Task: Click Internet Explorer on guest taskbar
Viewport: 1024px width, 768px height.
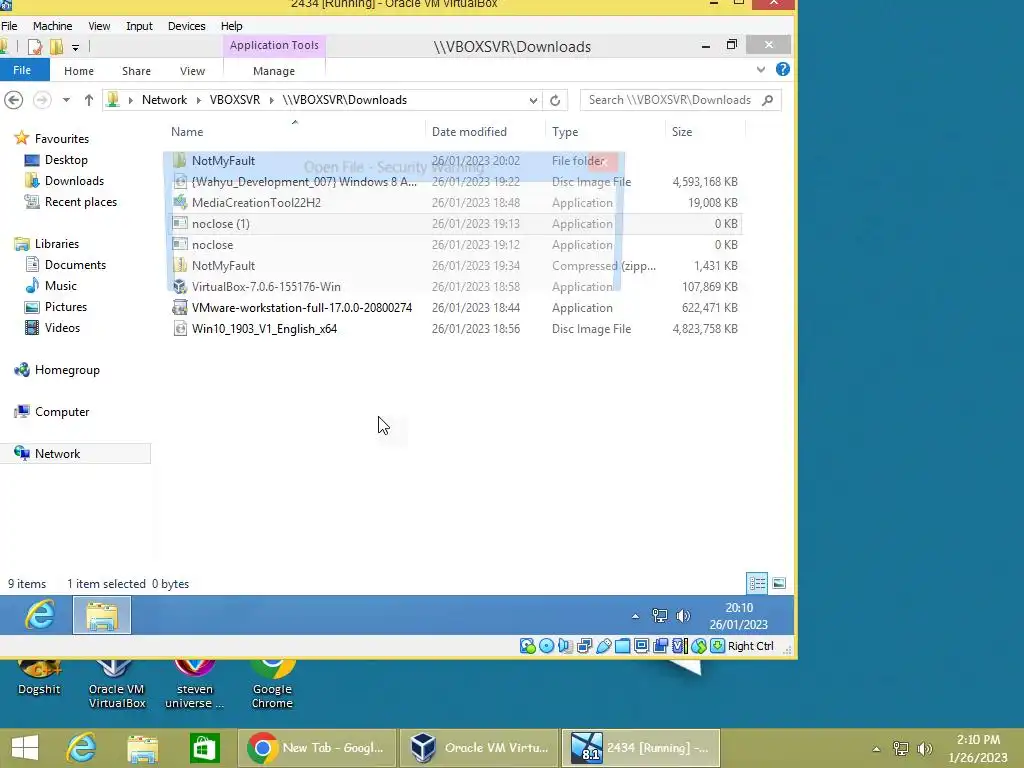Action: [39, 615]
